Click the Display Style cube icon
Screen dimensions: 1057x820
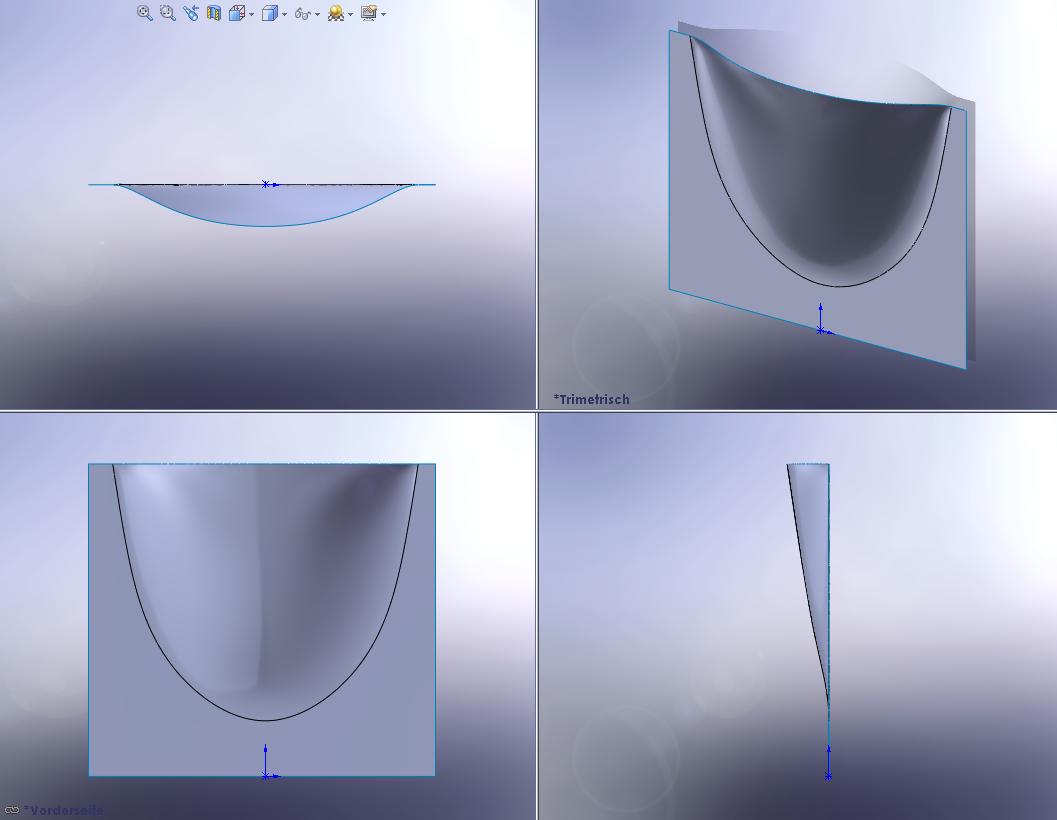point(270,13)
